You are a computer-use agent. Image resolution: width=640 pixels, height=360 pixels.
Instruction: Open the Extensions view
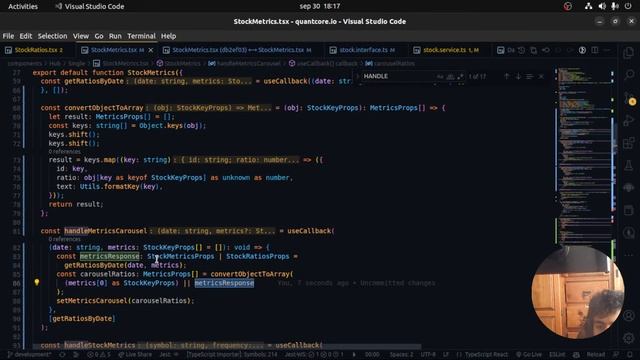[x=629, y=143]
